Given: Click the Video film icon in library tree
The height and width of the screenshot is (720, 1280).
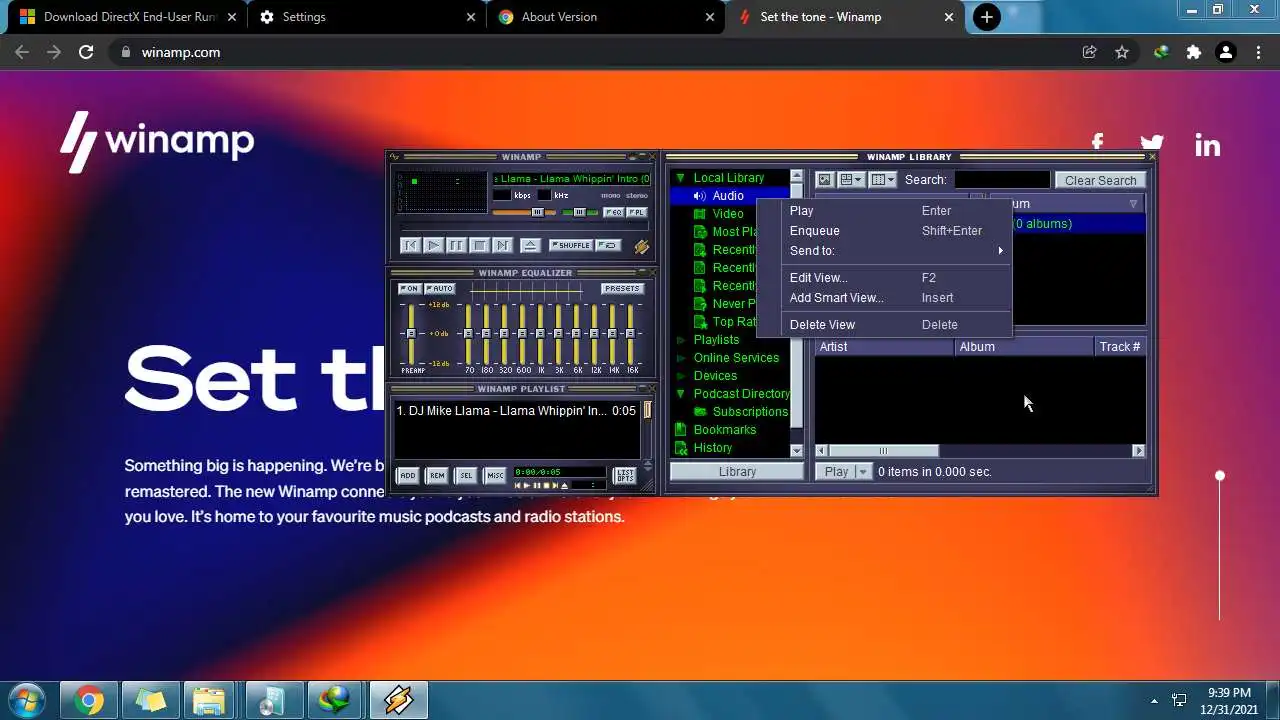Looking at the screenshot, I should [700, 214].
